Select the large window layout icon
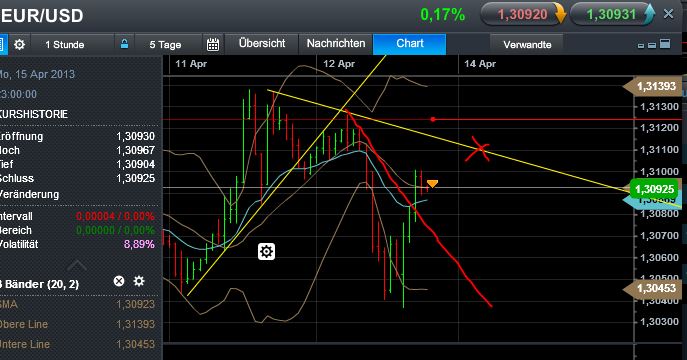 coord(665,44)
